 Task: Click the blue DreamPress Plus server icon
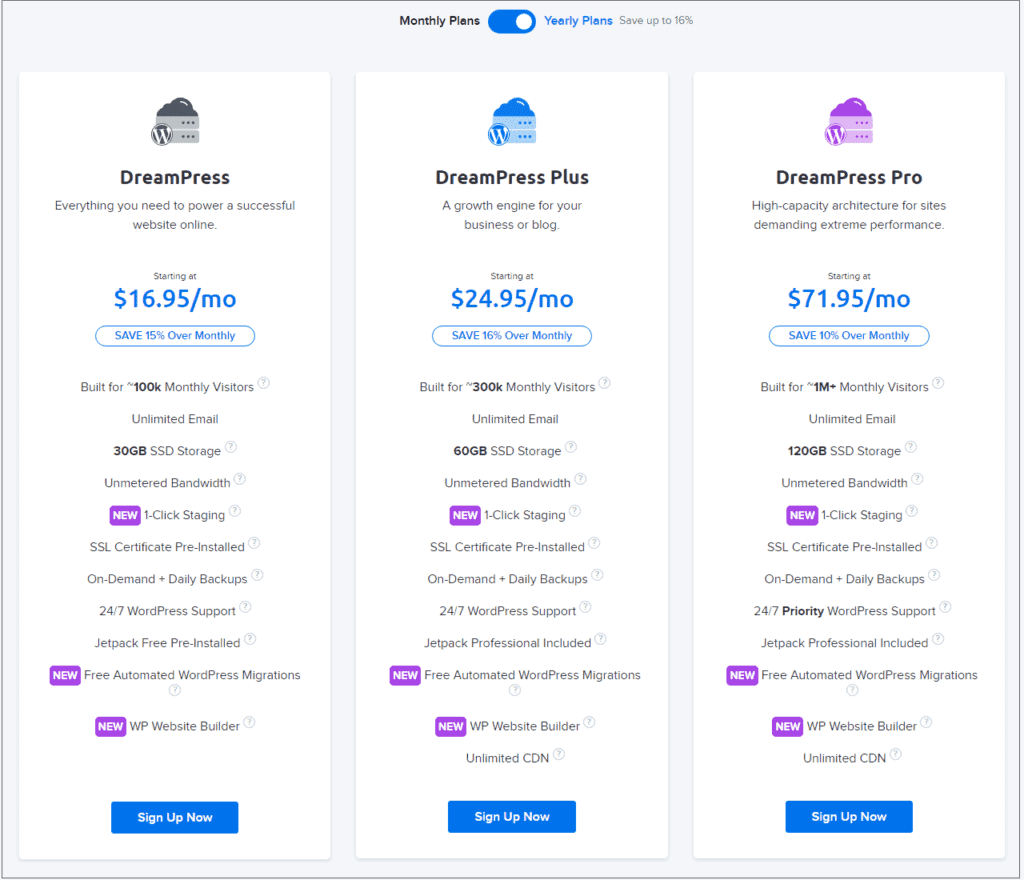[512, 121]
